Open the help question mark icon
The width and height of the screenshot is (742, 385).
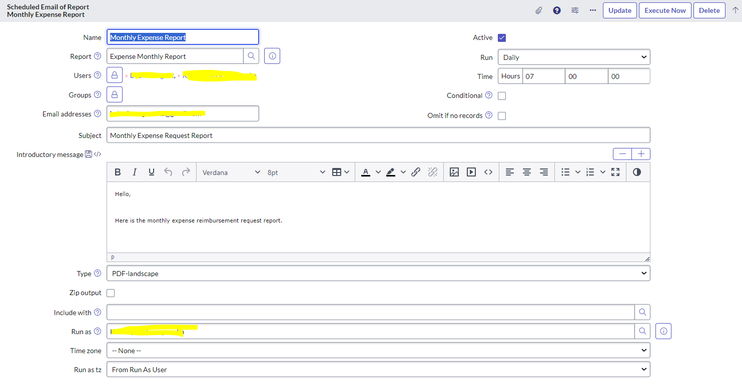[557, 10]
